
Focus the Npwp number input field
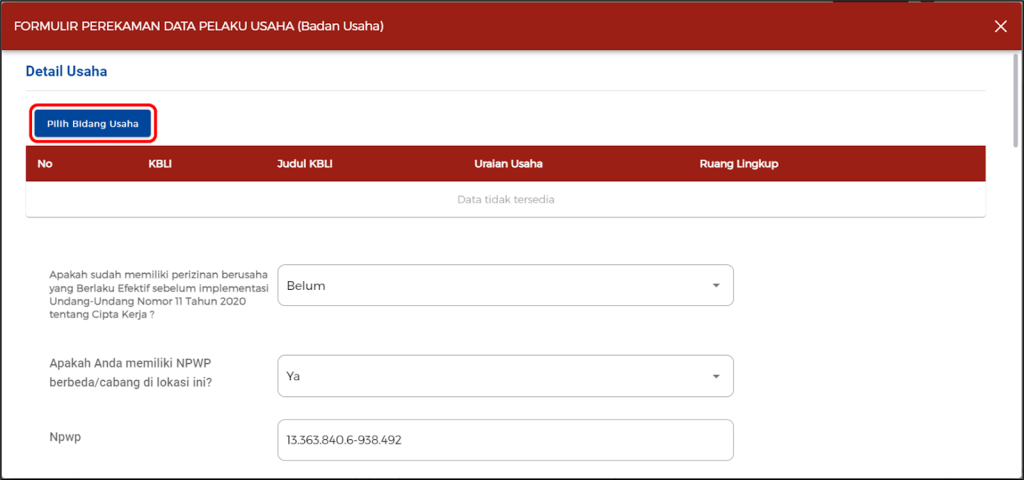(x=504, y=440)
